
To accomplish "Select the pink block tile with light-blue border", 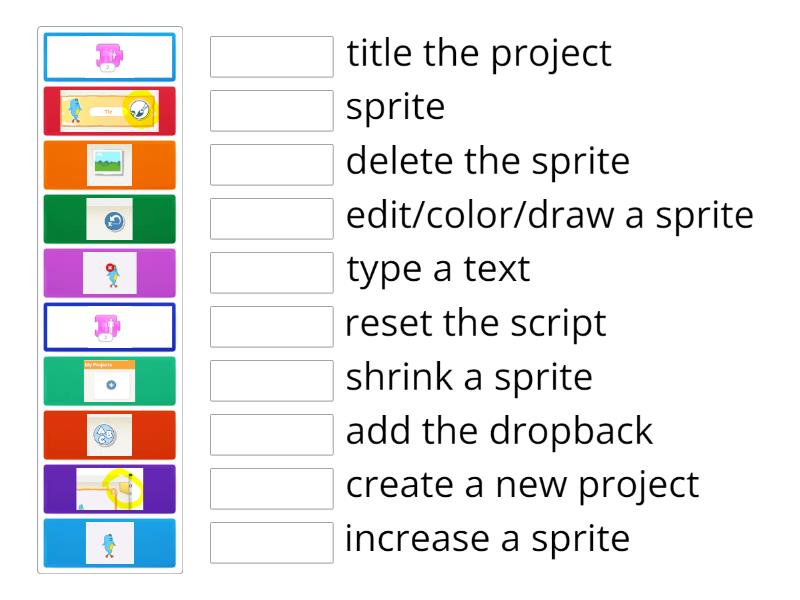I will [x=110, y=57].
